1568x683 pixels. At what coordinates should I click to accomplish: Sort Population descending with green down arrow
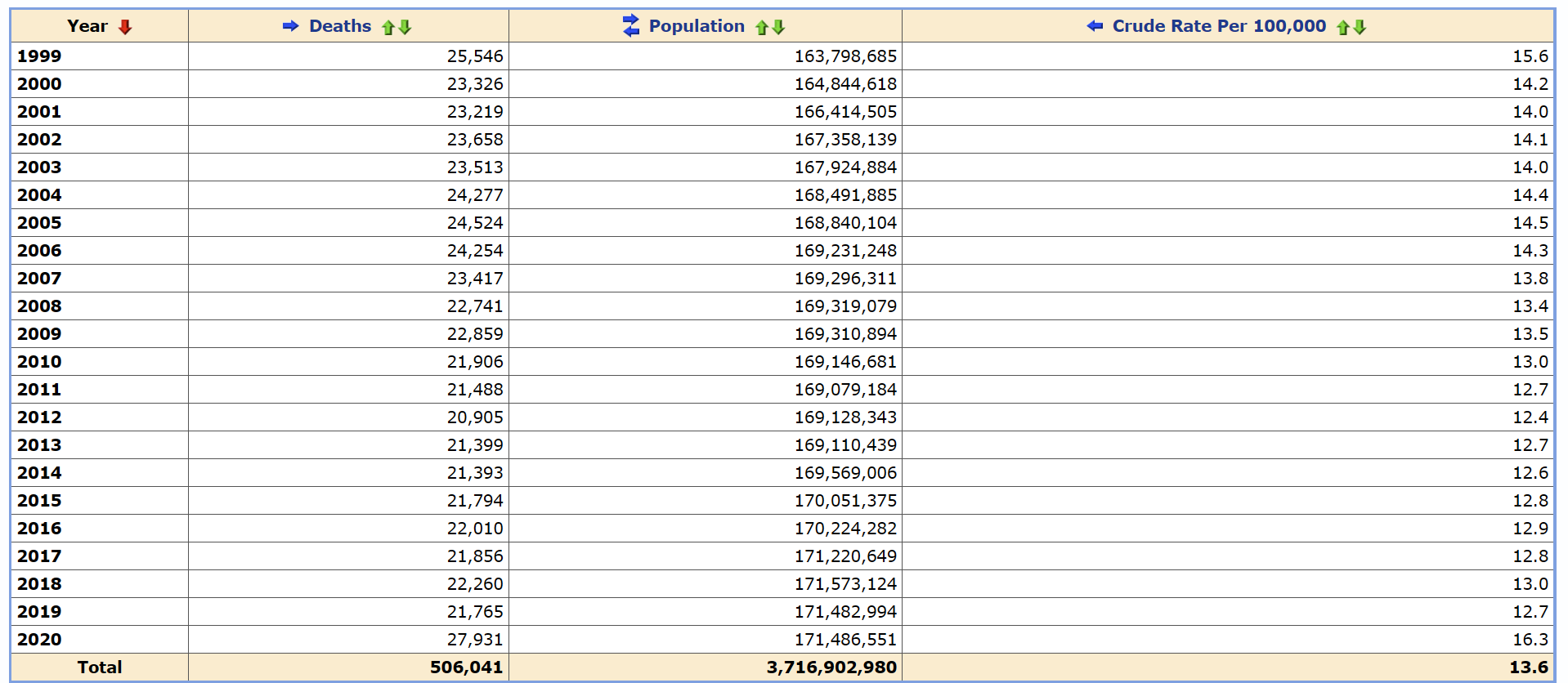(x=778, y=27)
